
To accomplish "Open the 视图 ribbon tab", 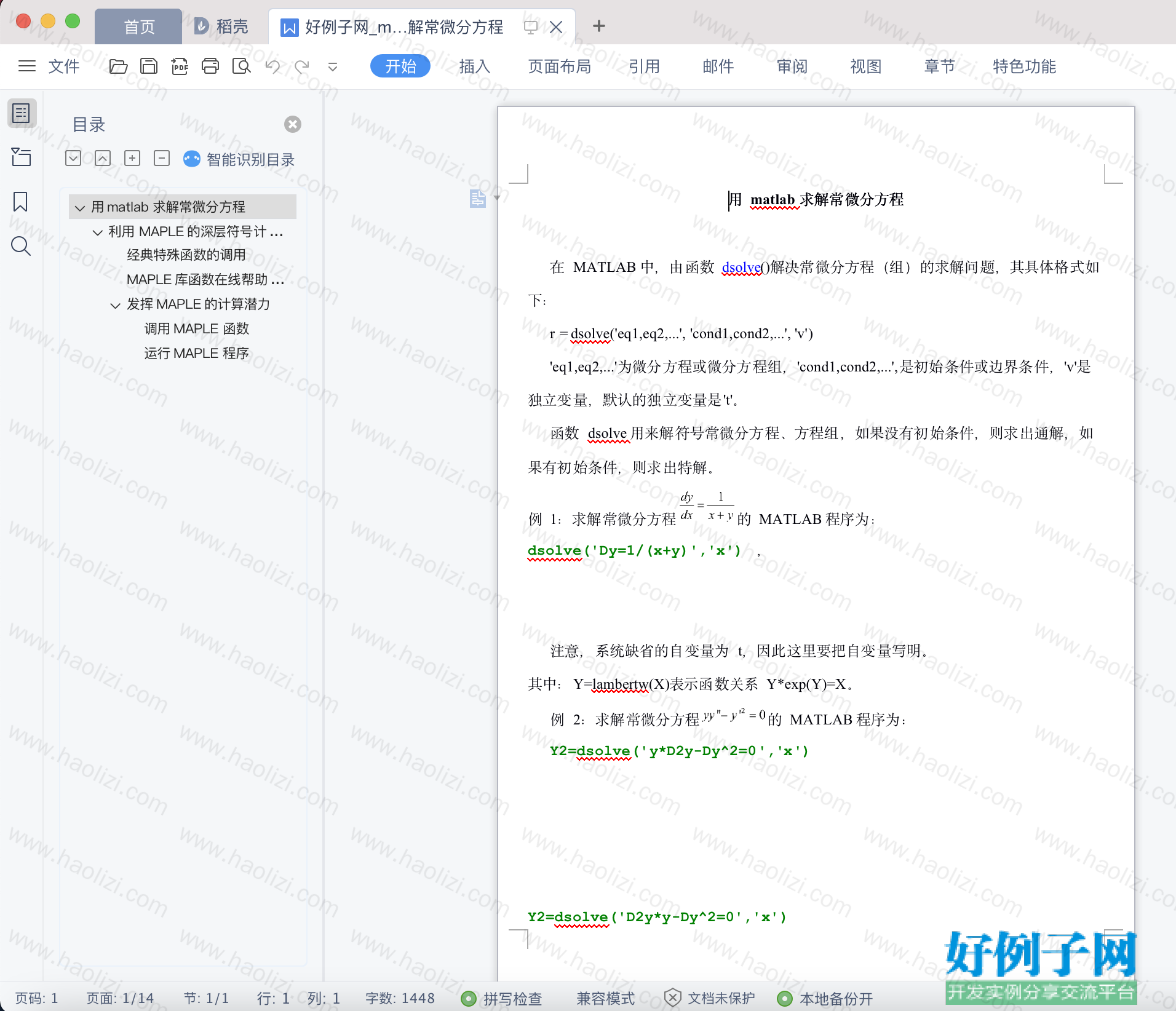I will pos(866,66).
